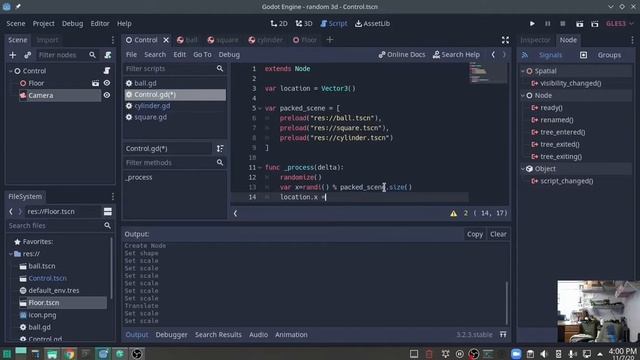Screen dimensions: 640x360
Task: Open Floor scene in editor icon
Action: [x=95, y=83]
